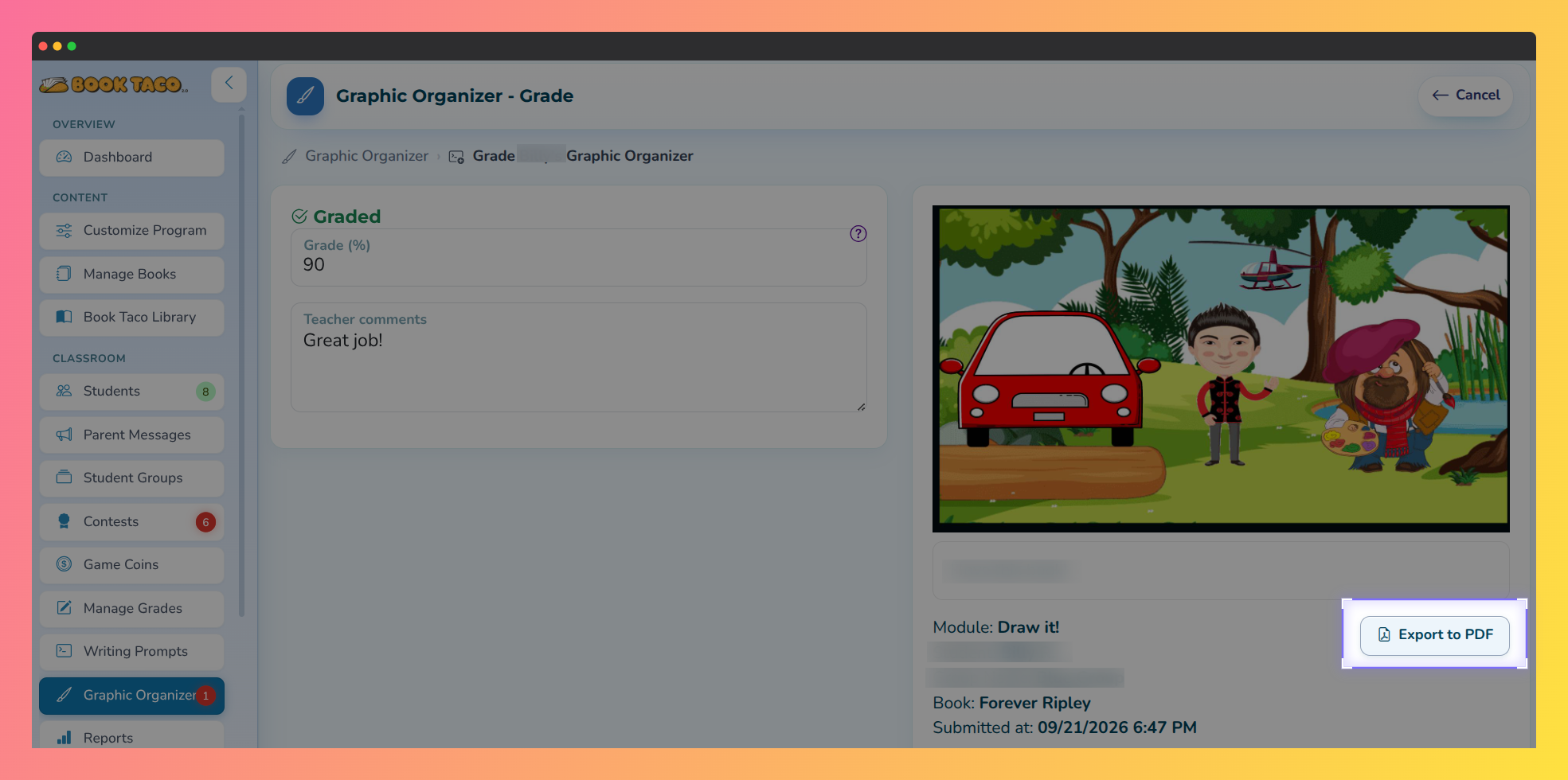Click the submitted date 09/21/2026 6:47 PM
The height and width of the screenshot is (780, 1568).
[x=1117, y=728]
